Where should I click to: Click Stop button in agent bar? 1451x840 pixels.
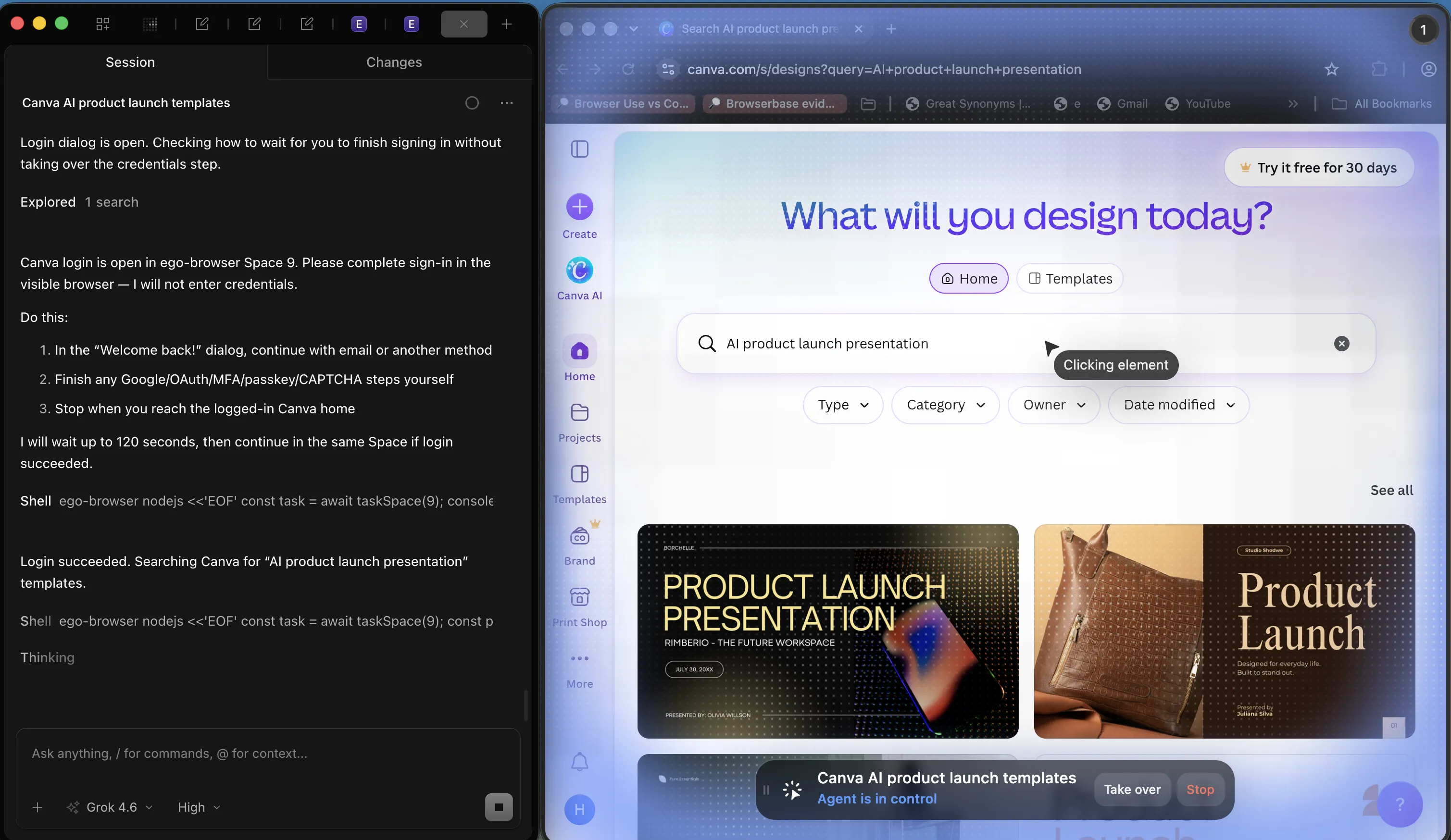click(1200, 790)
